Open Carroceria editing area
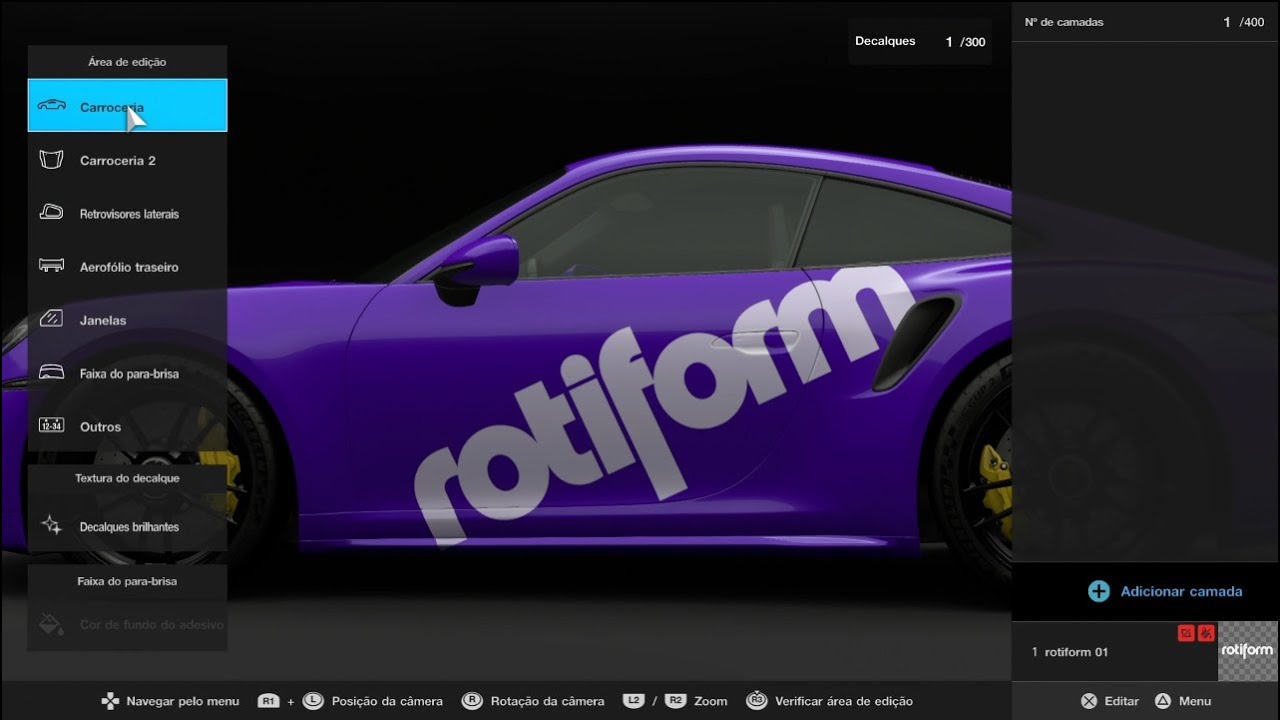The height and width of the screenshot is (720, 1280). pos(127,106)
